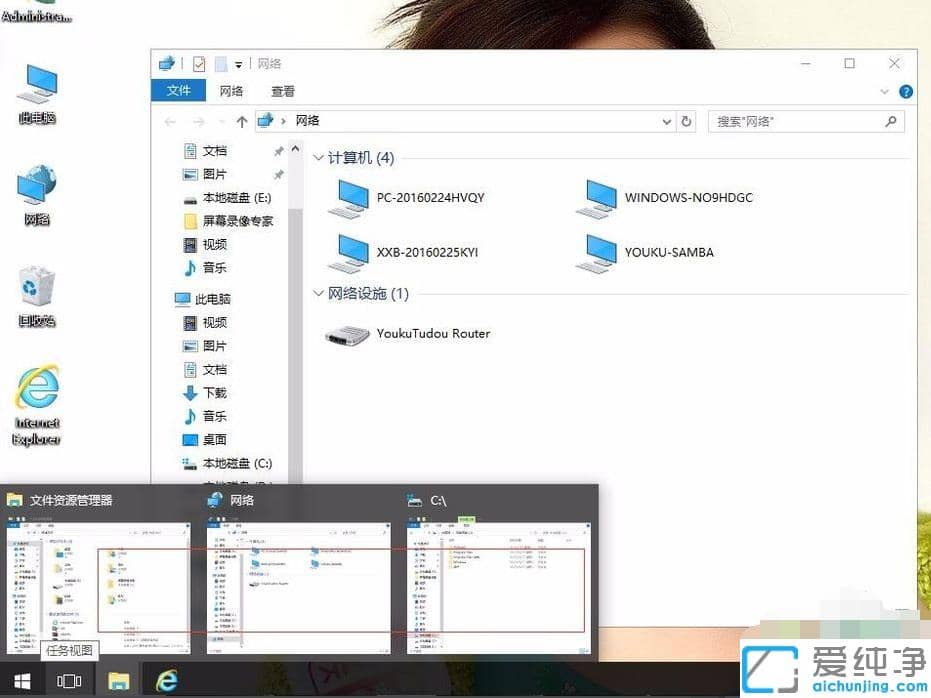Open the 网络 desktop icon
This screenshot has width=931, height=698.
click(35, 190)
